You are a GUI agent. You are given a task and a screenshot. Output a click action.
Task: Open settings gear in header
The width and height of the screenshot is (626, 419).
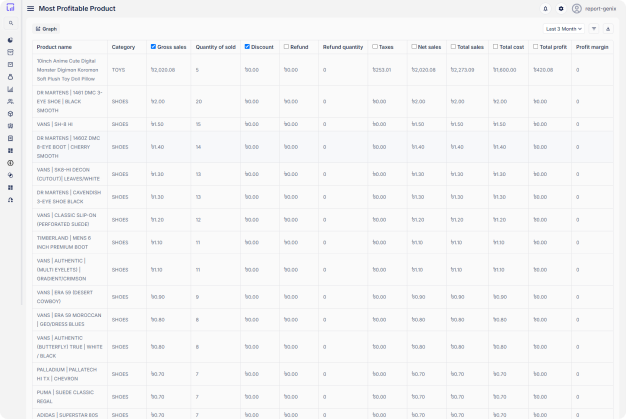pos(561,8)
